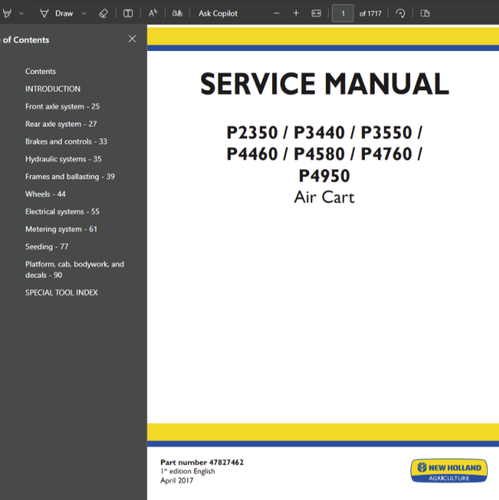Activate the Draw tool

click(56, 13)
